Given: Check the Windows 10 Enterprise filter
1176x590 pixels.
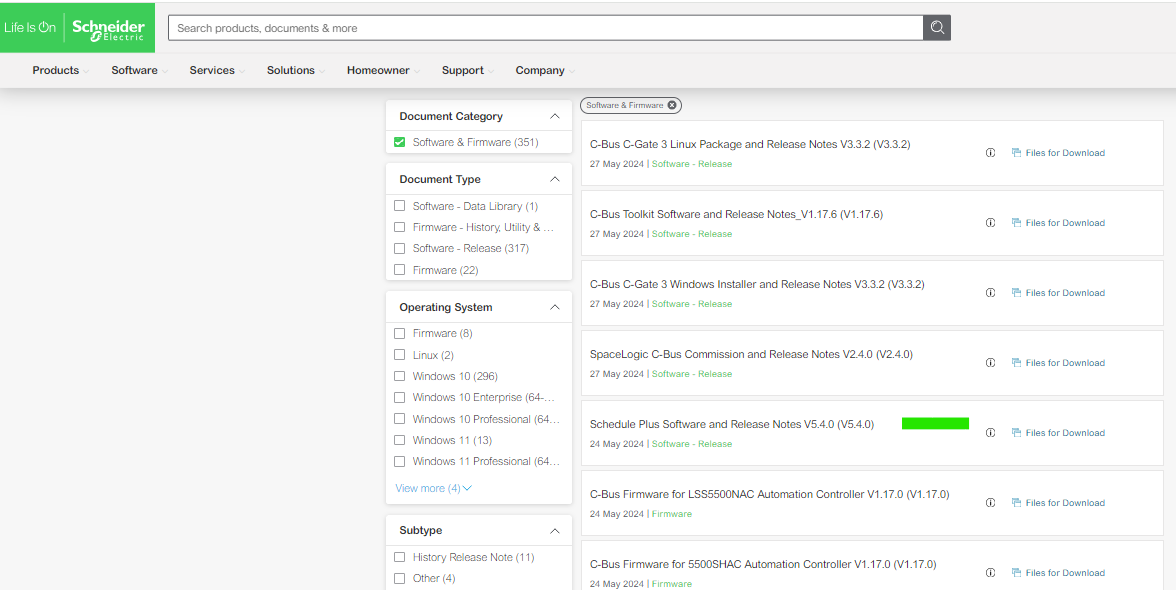Looking at the screenshot, I should [399, 397].
